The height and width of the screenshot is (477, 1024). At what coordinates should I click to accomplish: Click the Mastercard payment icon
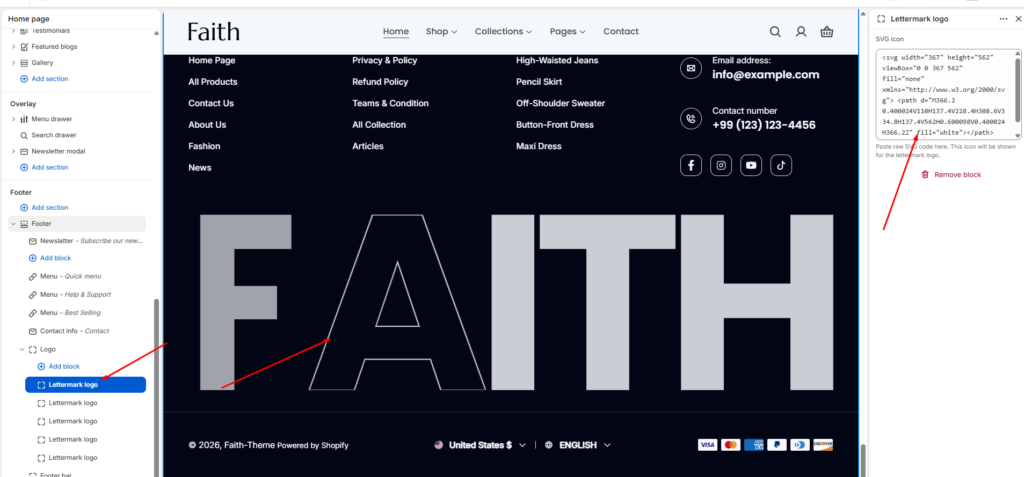pos(731,445)
